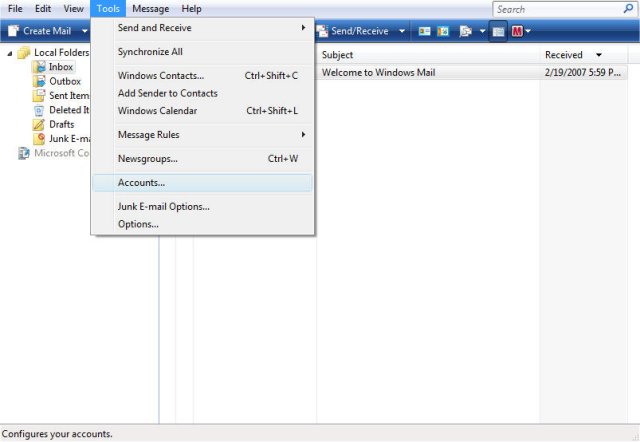This screenshot has height=442, width=640.
Task: Open Newsgroups from Tools menu
Action: [203, 159]
